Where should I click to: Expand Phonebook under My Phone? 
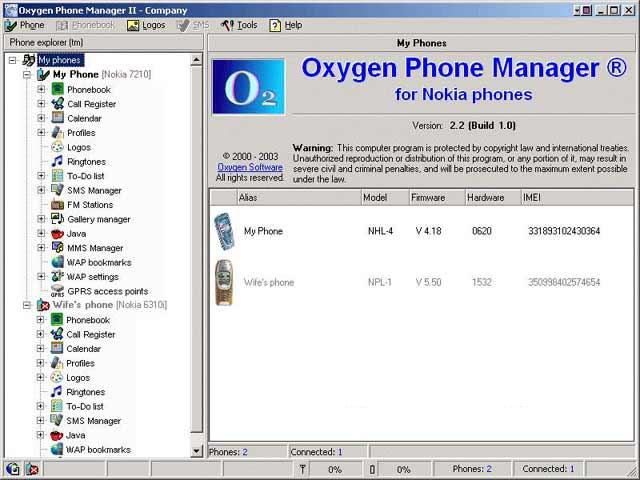tap(41, 89)
